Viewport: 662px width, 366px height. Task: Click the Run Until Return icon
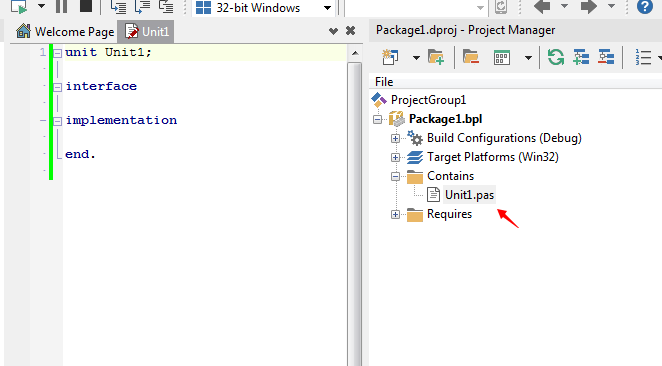(x=166, y=6)
